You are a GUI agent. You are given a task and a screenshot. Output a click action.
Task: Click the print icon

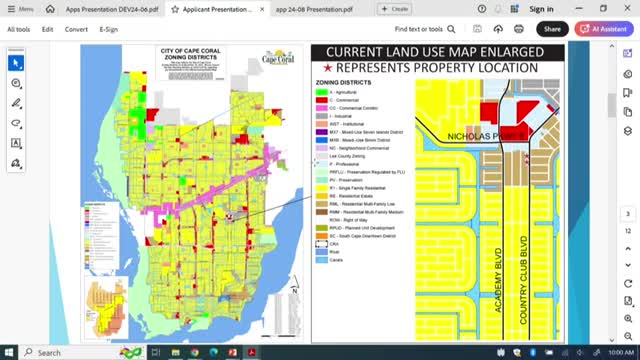[519, 29]
